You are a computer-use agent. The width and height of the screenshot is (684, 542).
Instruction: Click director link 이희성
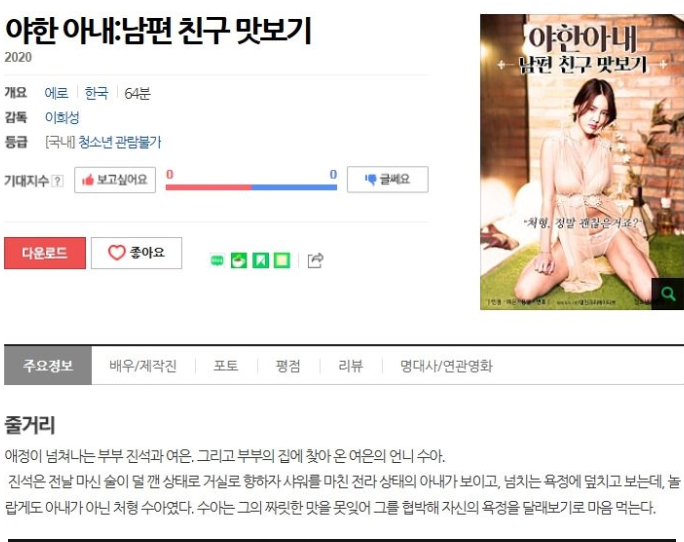[62, 117]
